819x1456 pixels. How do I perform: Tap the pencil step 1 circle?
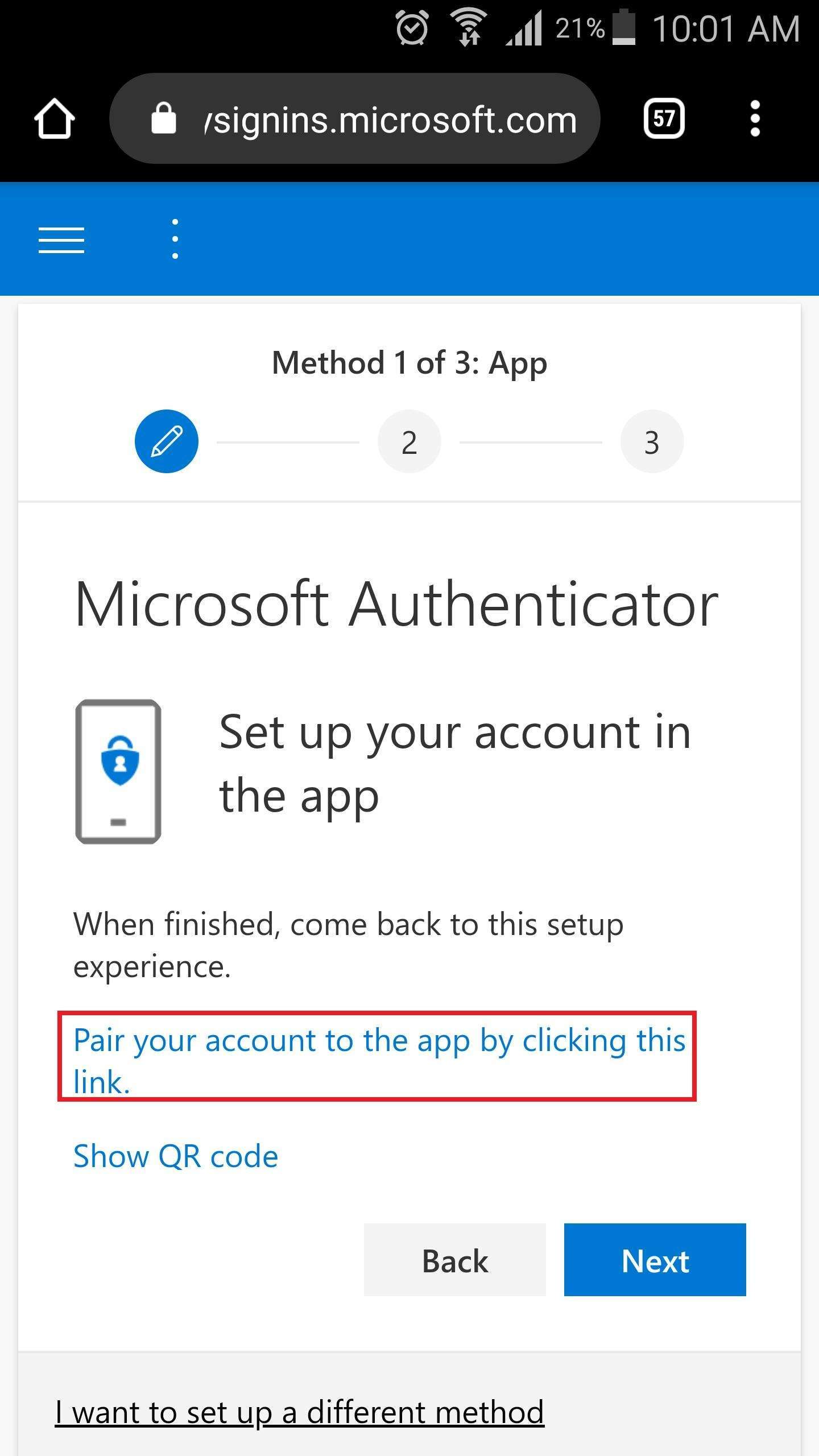coord(167,441)
